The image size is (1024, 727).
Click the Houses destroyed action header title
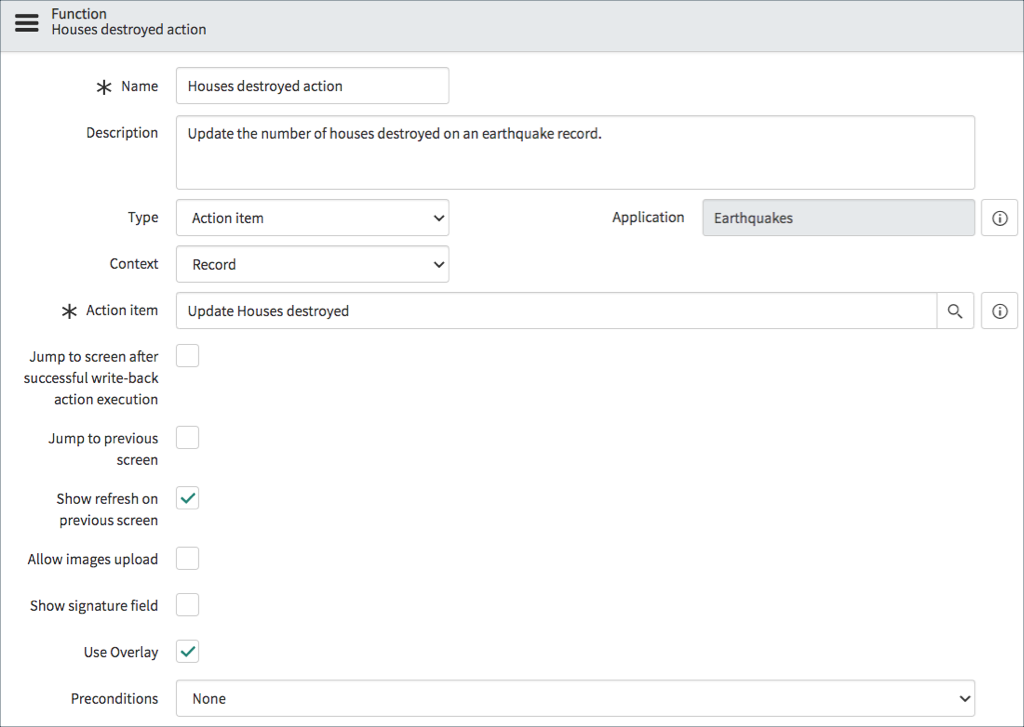(x=128, y=30)
